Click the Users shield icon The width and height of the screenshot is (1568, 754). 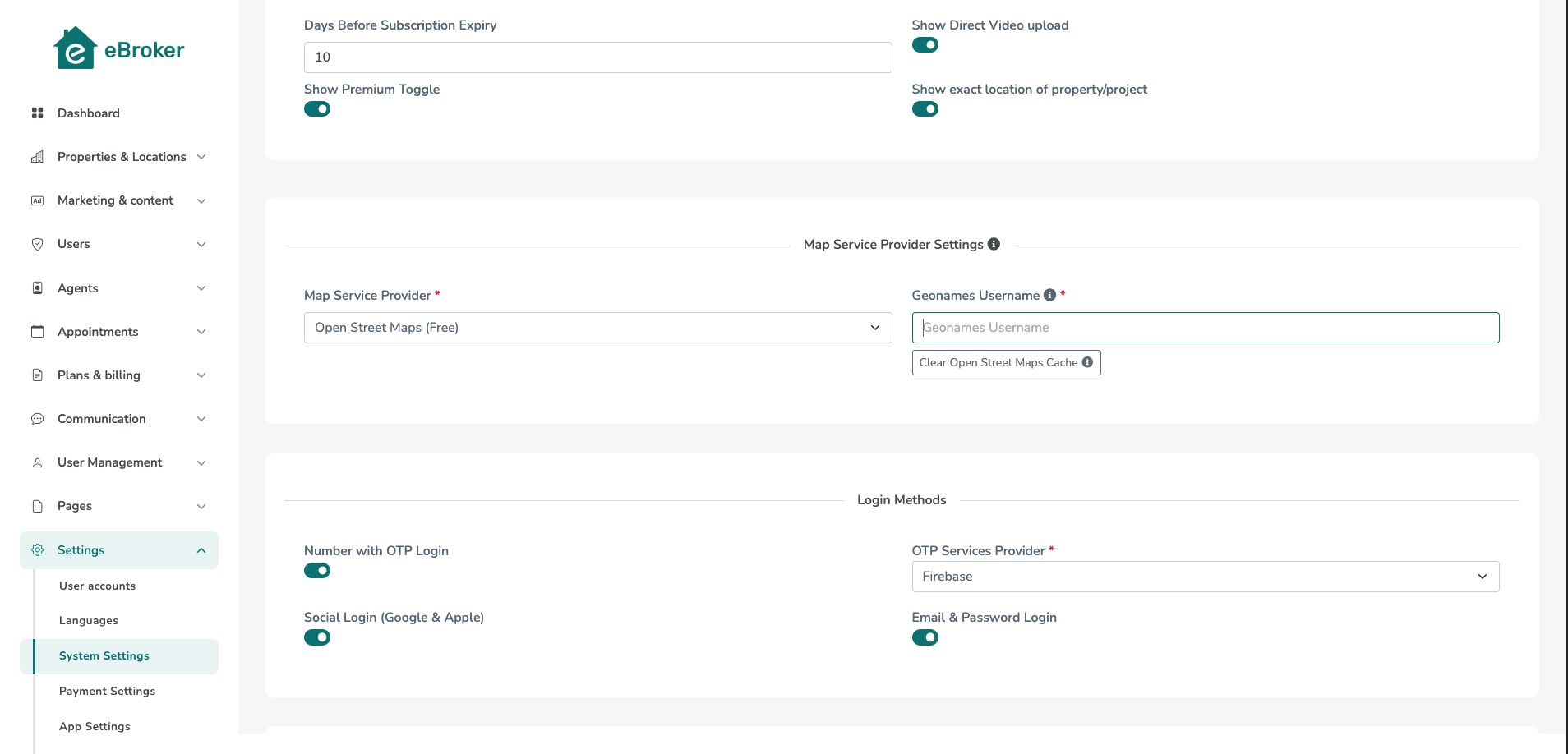37,244
